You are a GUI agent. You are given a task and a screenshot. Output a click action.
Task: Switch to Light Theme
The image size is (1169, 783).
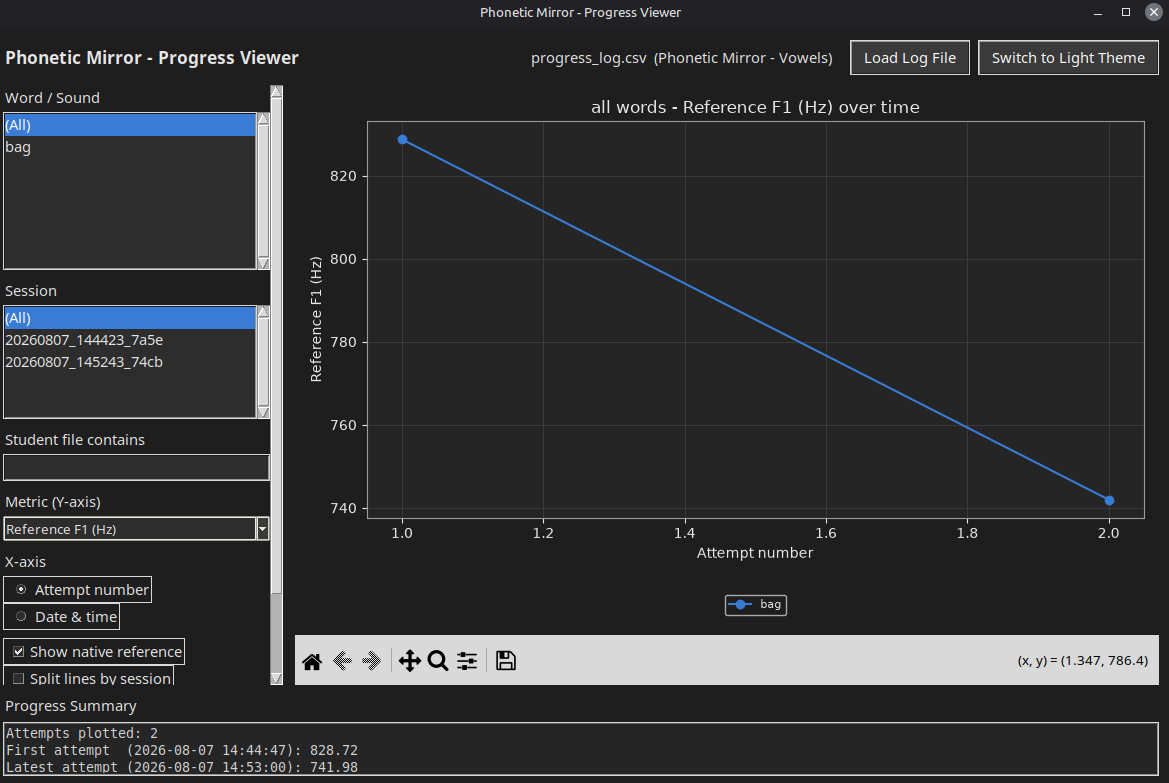[1068, 58]
